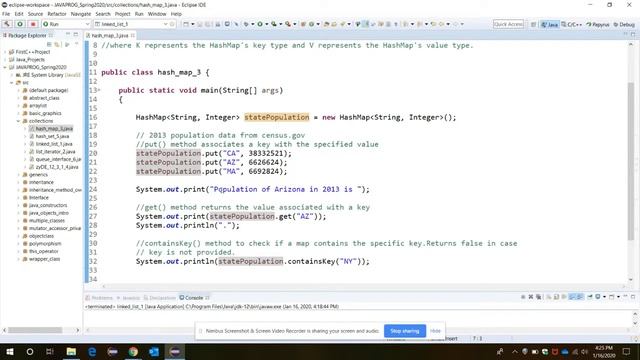Open Outlook from the taskbar

click(154, 351)
